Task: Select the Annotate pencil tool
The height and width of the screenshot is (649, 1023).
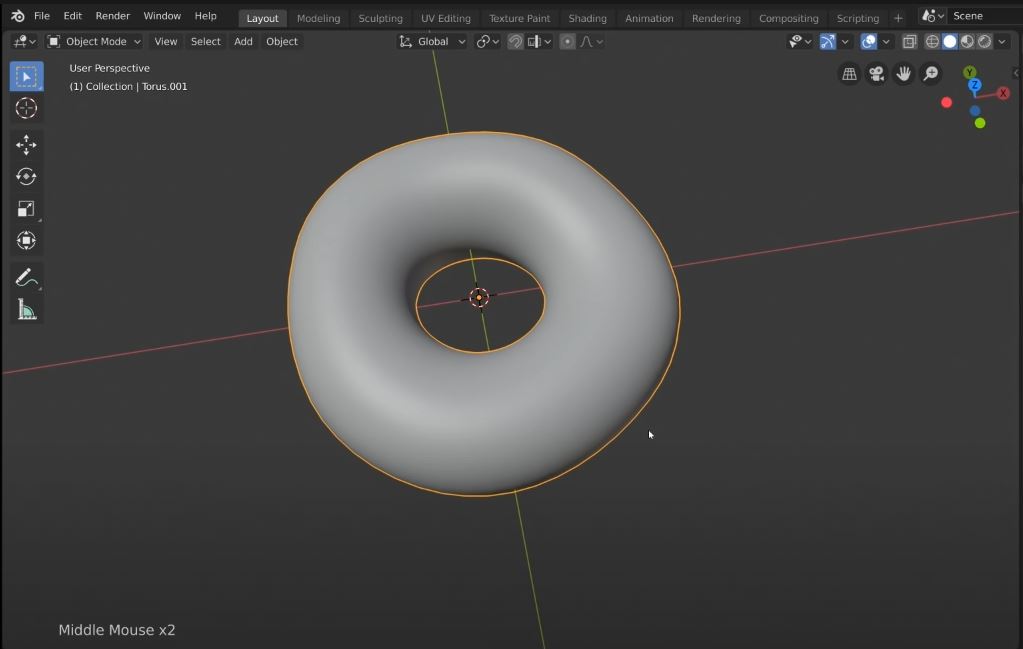Action: pos(26,277)
